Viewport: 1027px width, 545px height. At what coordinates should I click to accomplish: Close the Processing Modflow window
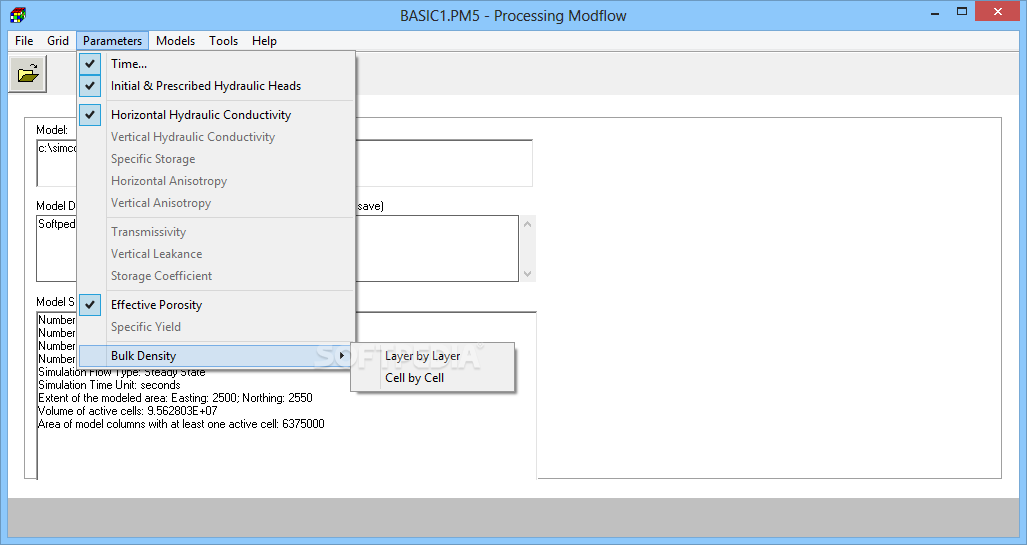pyautogui.click(x=998, y=12)
